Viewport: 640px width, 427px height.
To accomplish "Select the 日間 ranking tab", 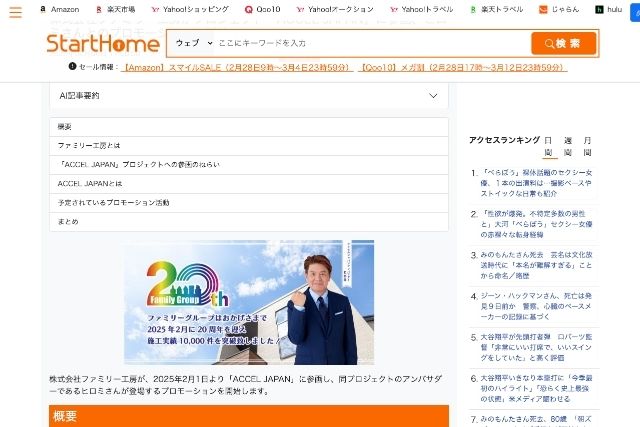I will click(x=549, y=146).
